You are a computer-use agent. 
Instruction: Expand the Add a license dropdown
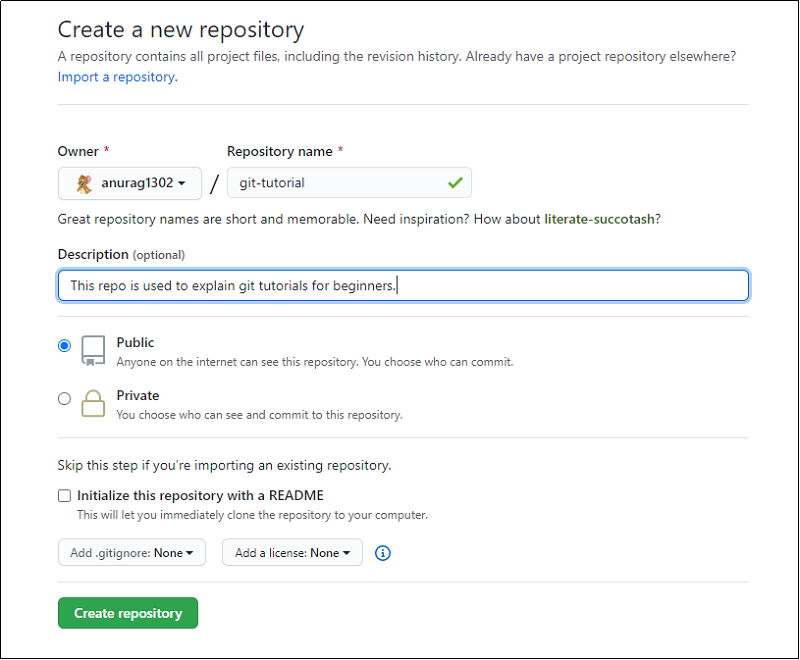pyautogui.click(x=292, y=553)
